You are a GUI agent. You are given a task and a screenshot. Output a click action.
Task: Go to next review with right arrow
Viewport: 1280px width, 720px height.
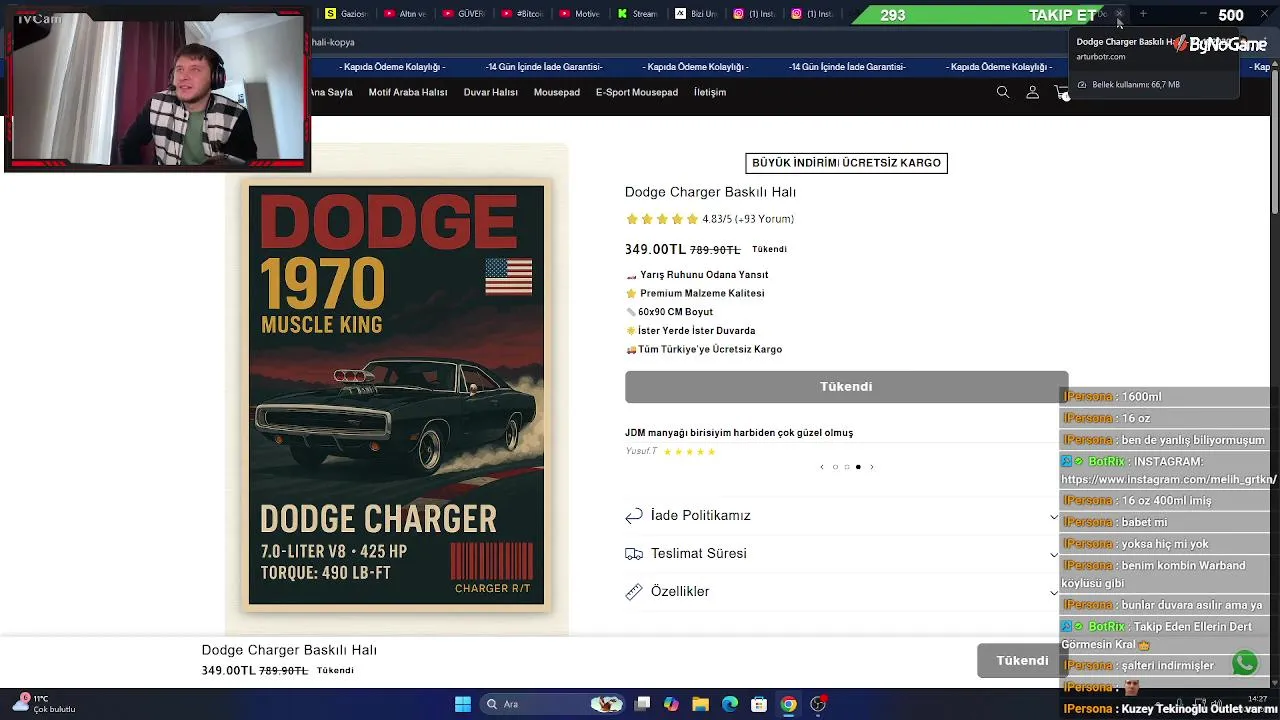[871, 467]
